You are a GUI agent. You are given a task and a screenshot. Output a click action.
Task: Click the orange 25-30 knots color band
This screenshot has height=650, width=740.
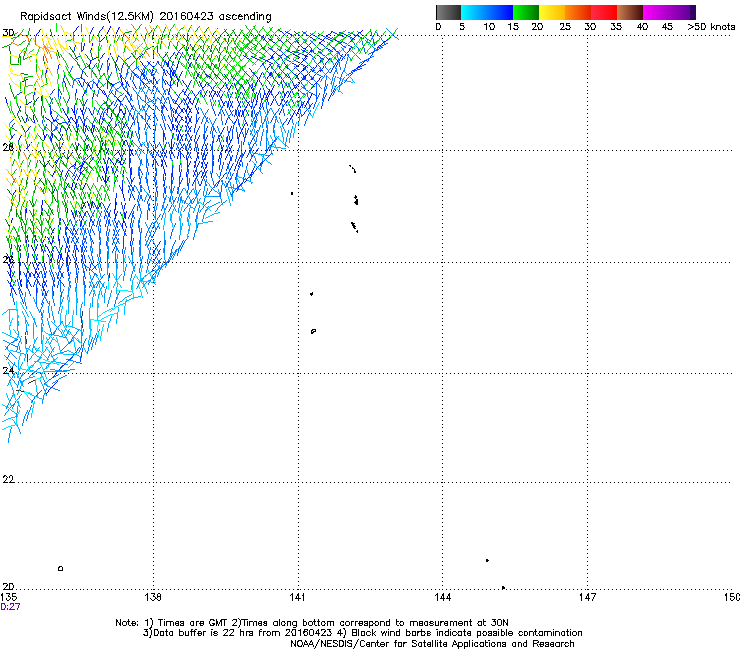[578, 12]
